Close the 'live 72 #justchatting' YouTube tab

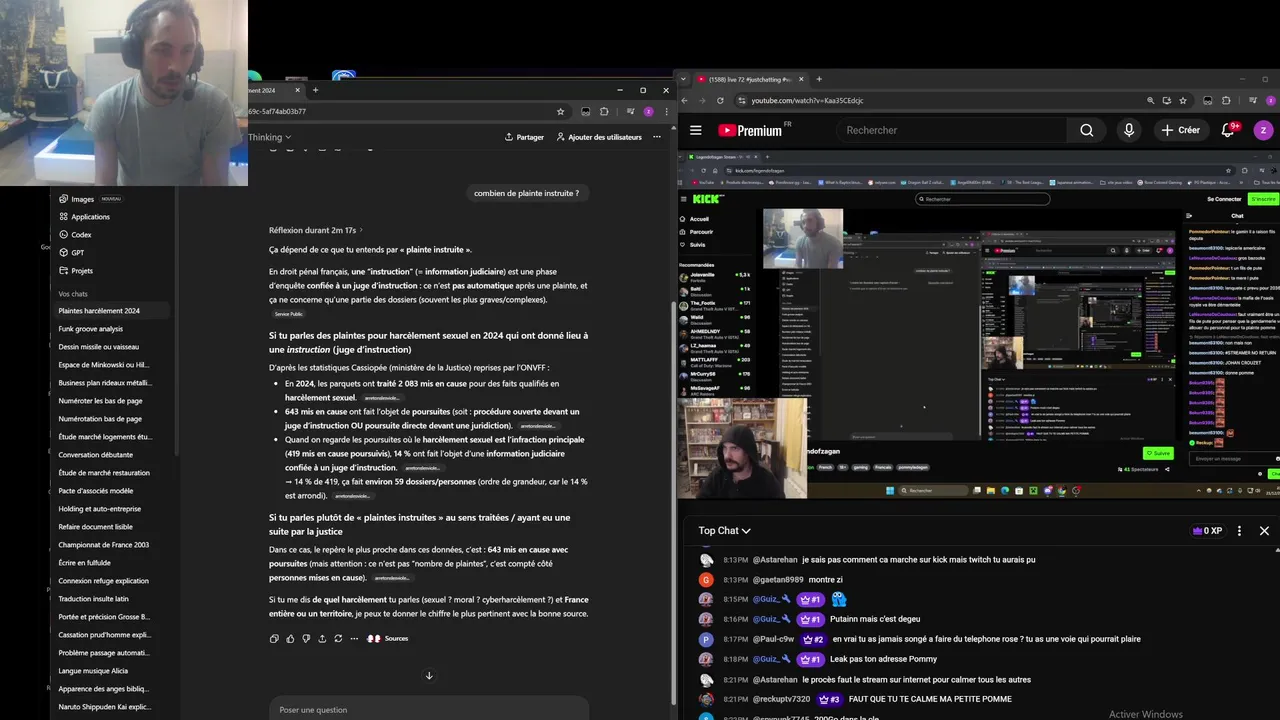tap(800, 79)
